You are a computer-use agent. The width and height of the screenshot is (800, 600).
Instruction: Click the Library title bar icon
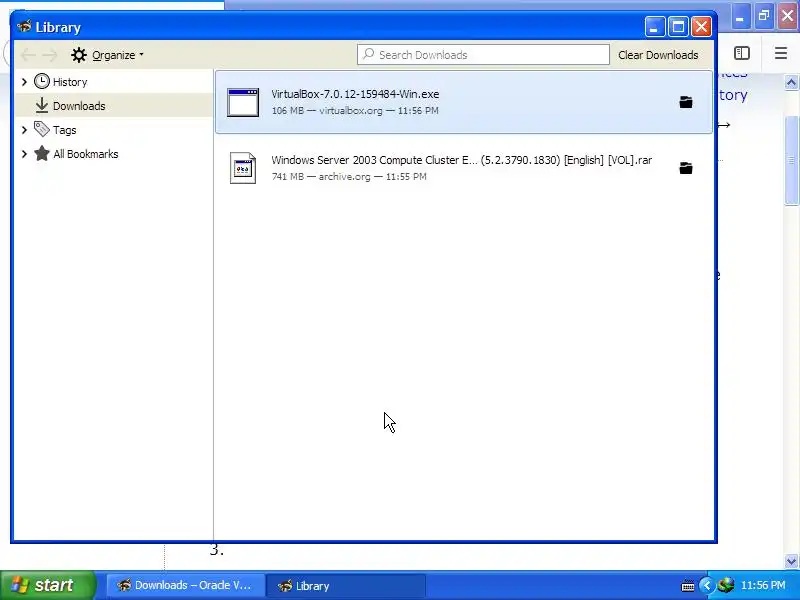24,26
